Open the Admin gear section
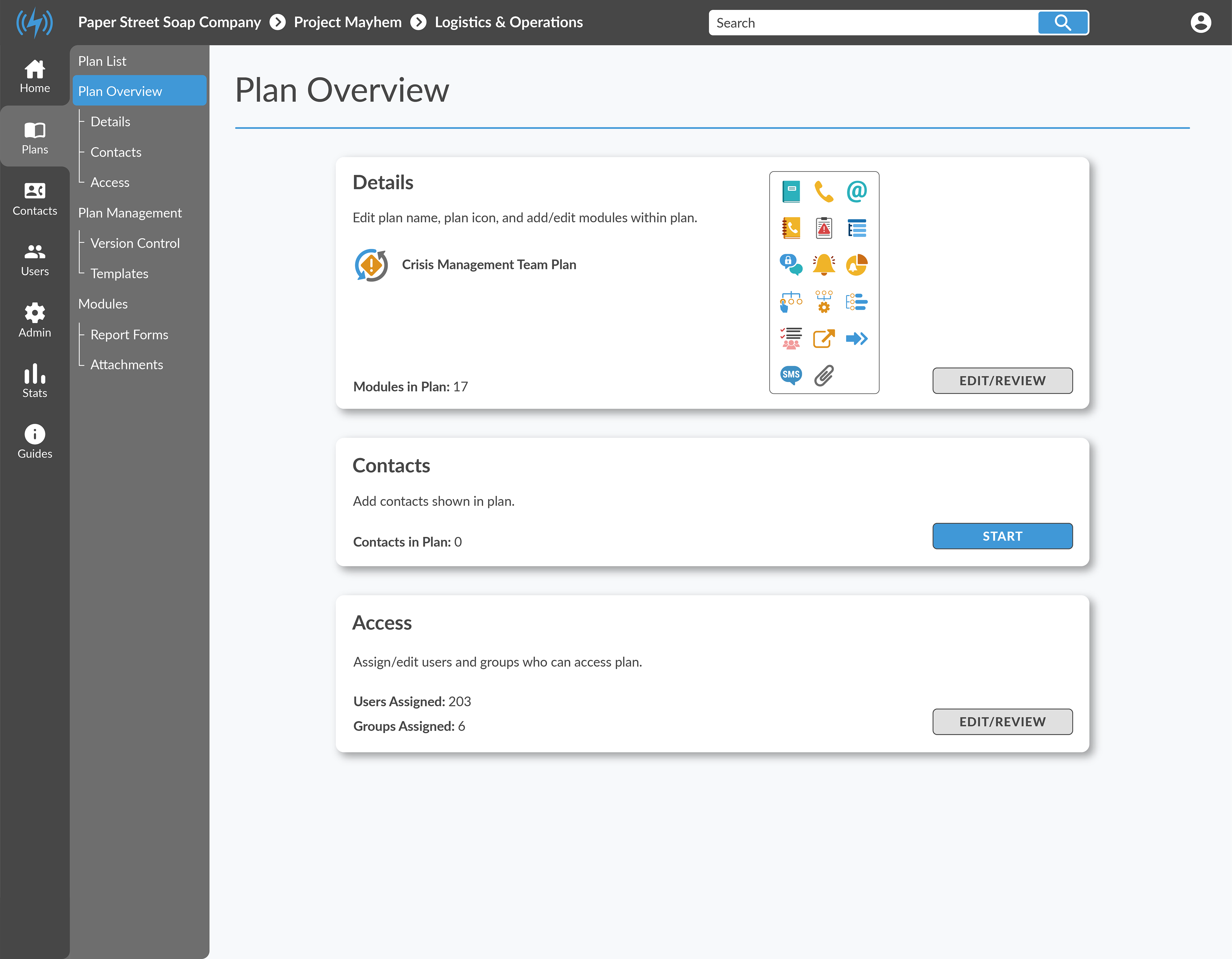The height and width of the screenshot is (959, 1232). [34, 320]
